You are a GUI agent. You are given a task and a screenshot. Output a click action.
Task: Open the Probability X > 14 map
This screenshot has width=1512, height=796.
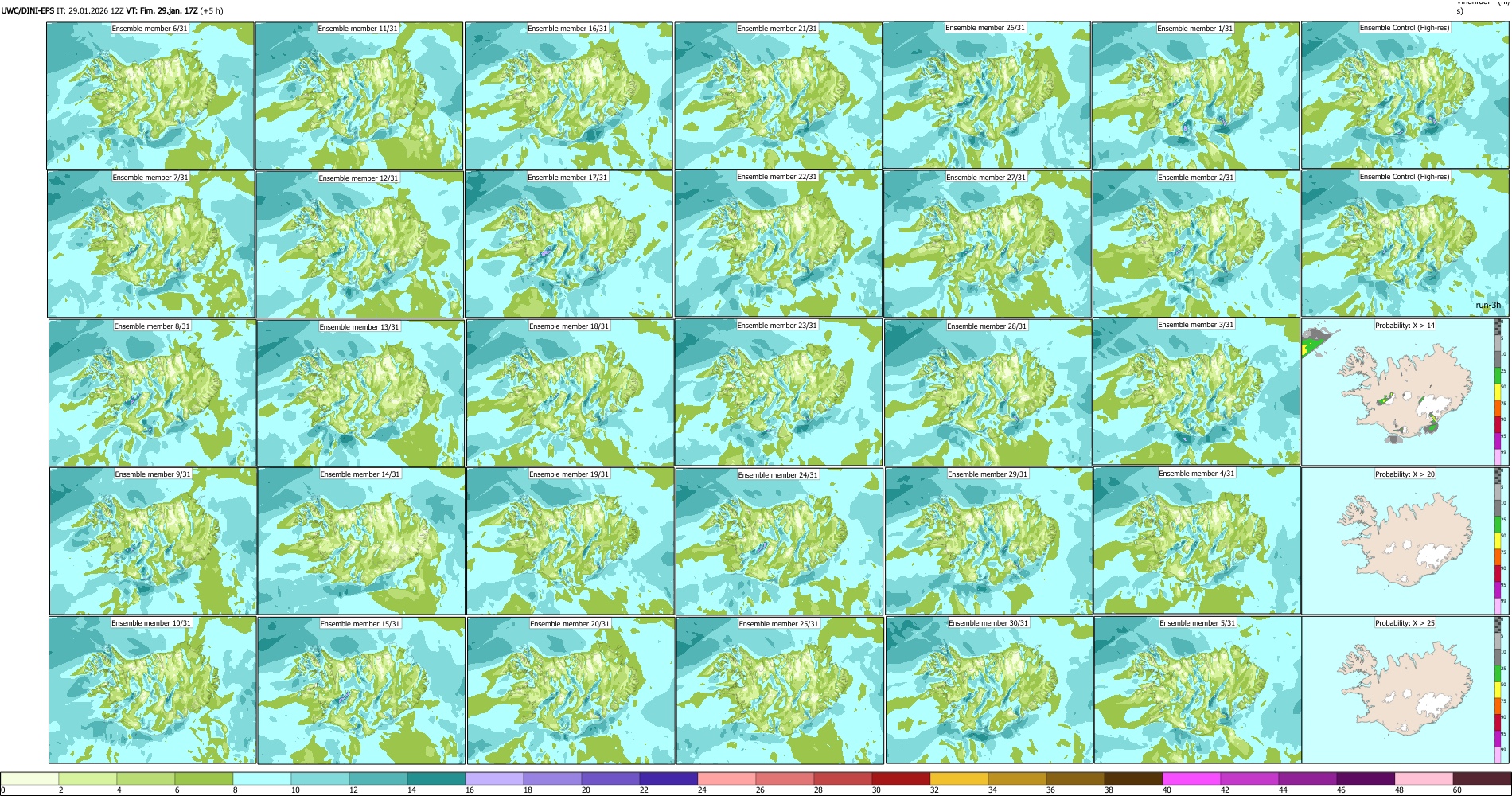tap(1398, 392)
